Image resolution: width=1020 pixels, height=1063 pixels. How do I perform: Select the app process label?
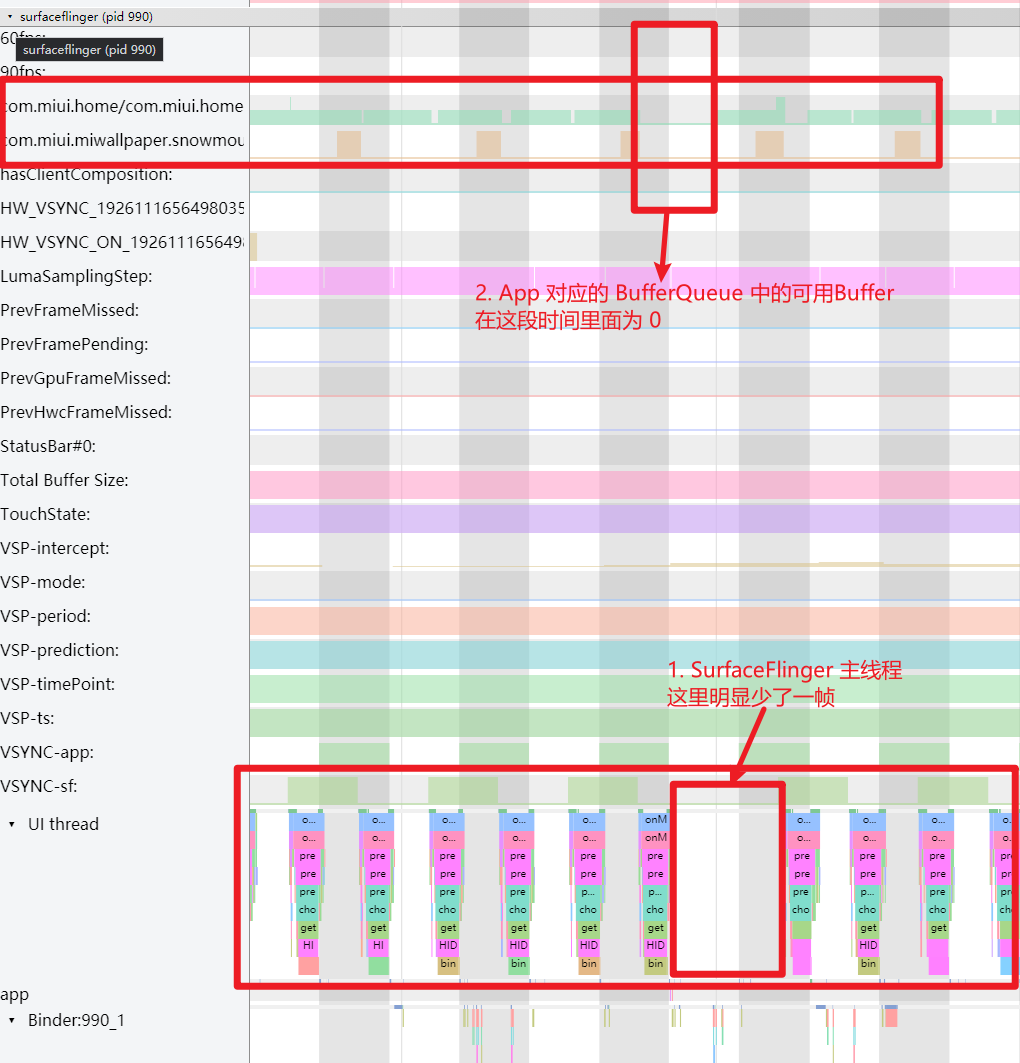pyautogui.click(x=14, y=994)
